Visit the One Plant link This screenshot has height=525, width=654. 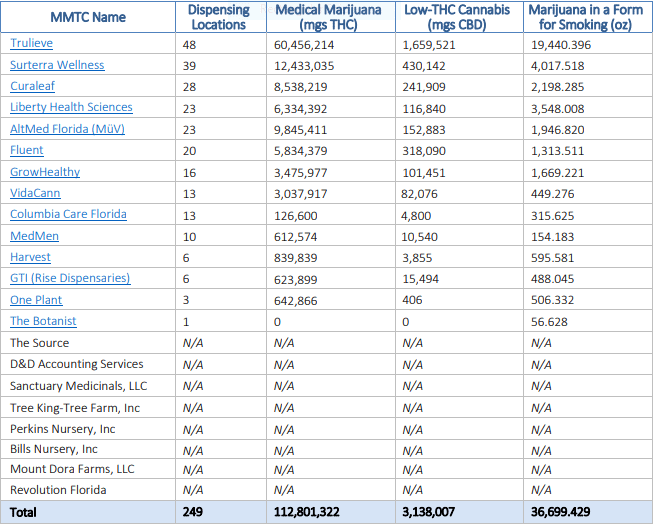coord(36,300)
